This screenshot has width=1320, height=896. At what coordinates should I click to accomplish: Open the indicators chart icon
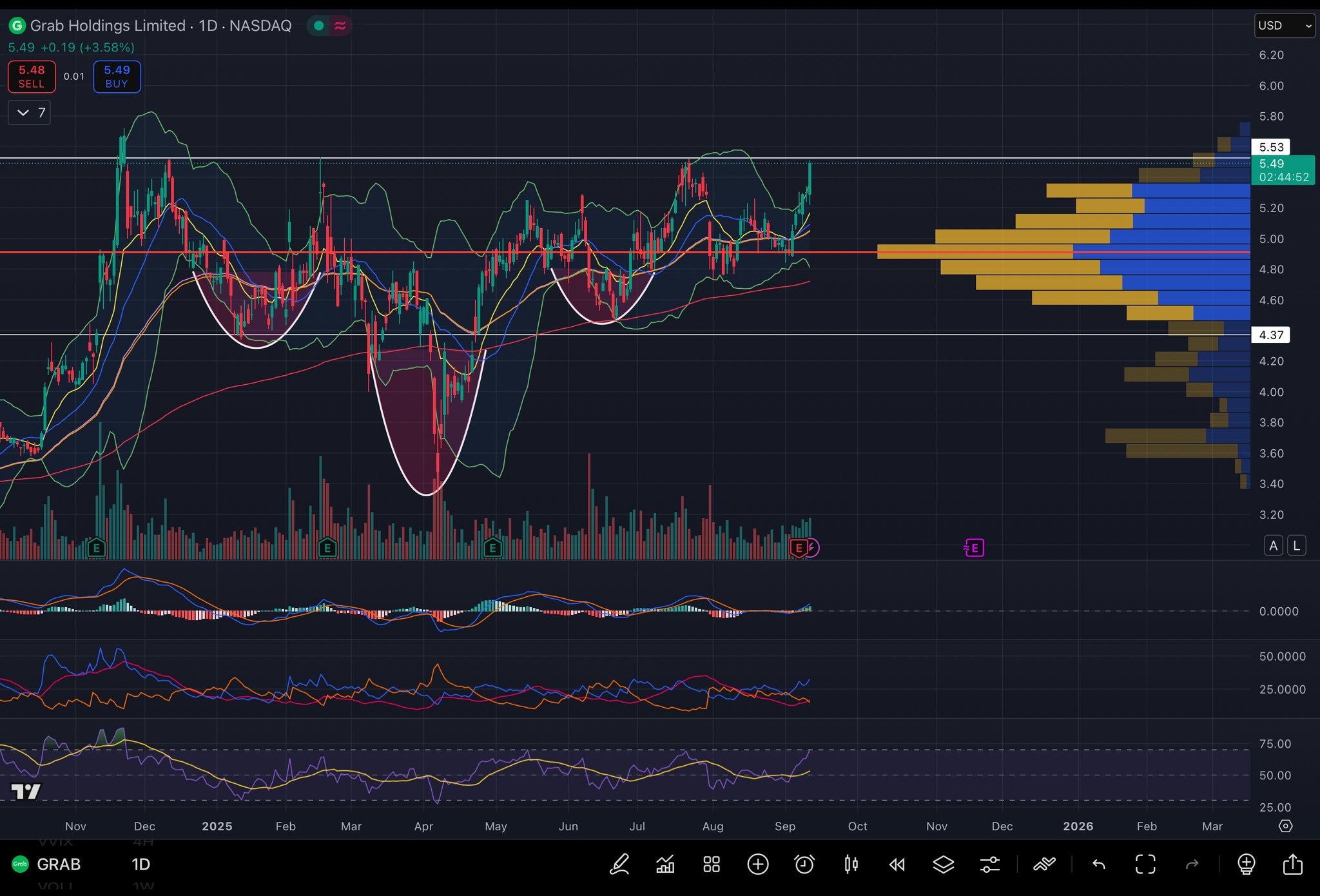point(665,864)
